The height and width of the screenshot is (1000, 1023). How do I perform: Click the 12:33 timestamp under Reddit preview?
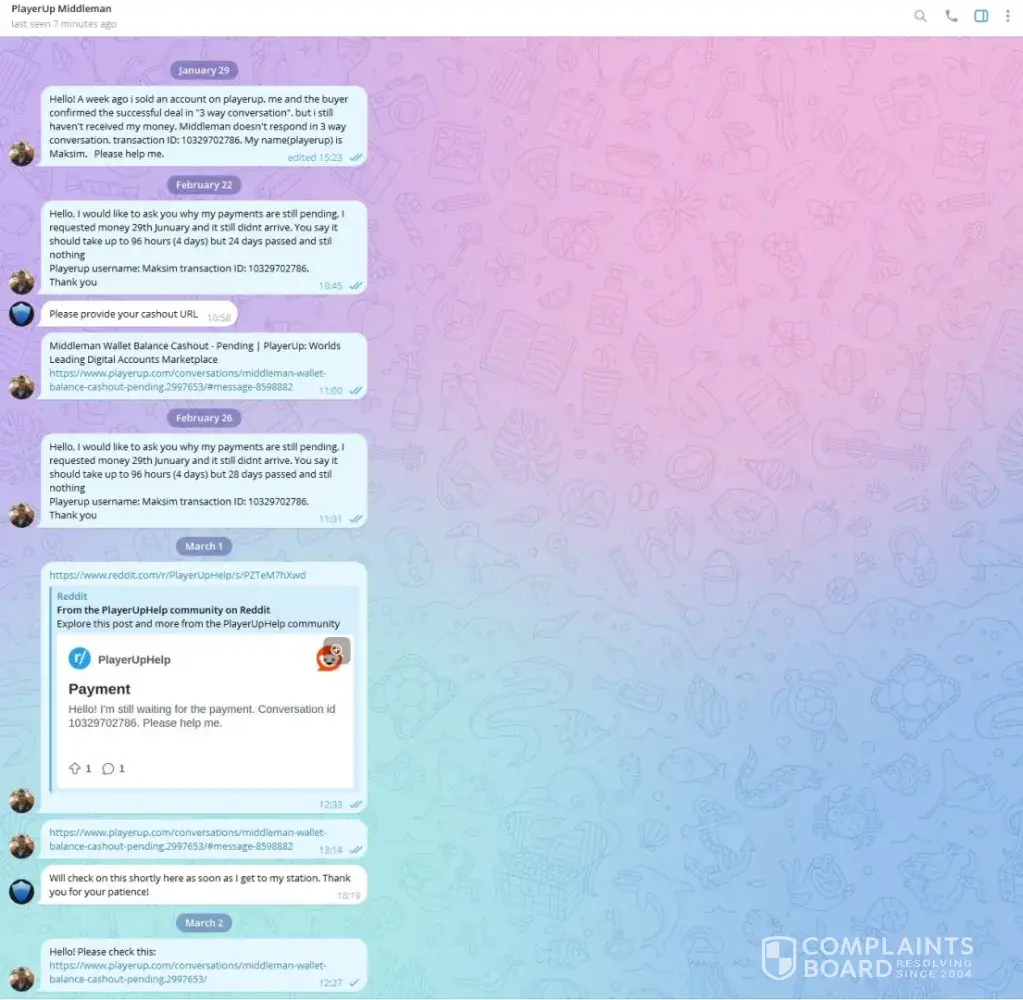(331, 804)
